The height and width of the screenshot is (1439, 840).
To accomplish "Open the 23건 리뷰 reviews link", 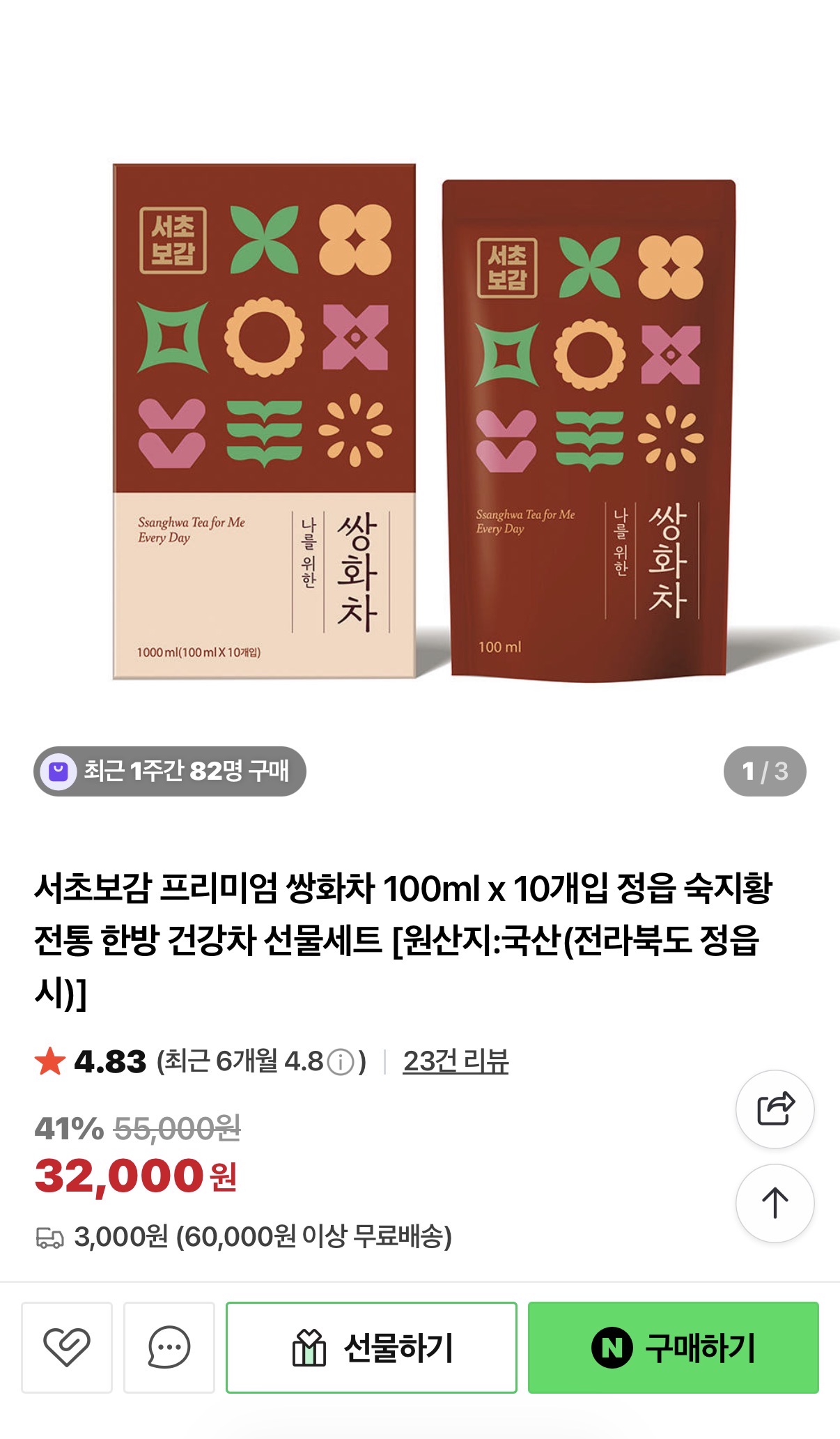I will tap(456, 1061).
